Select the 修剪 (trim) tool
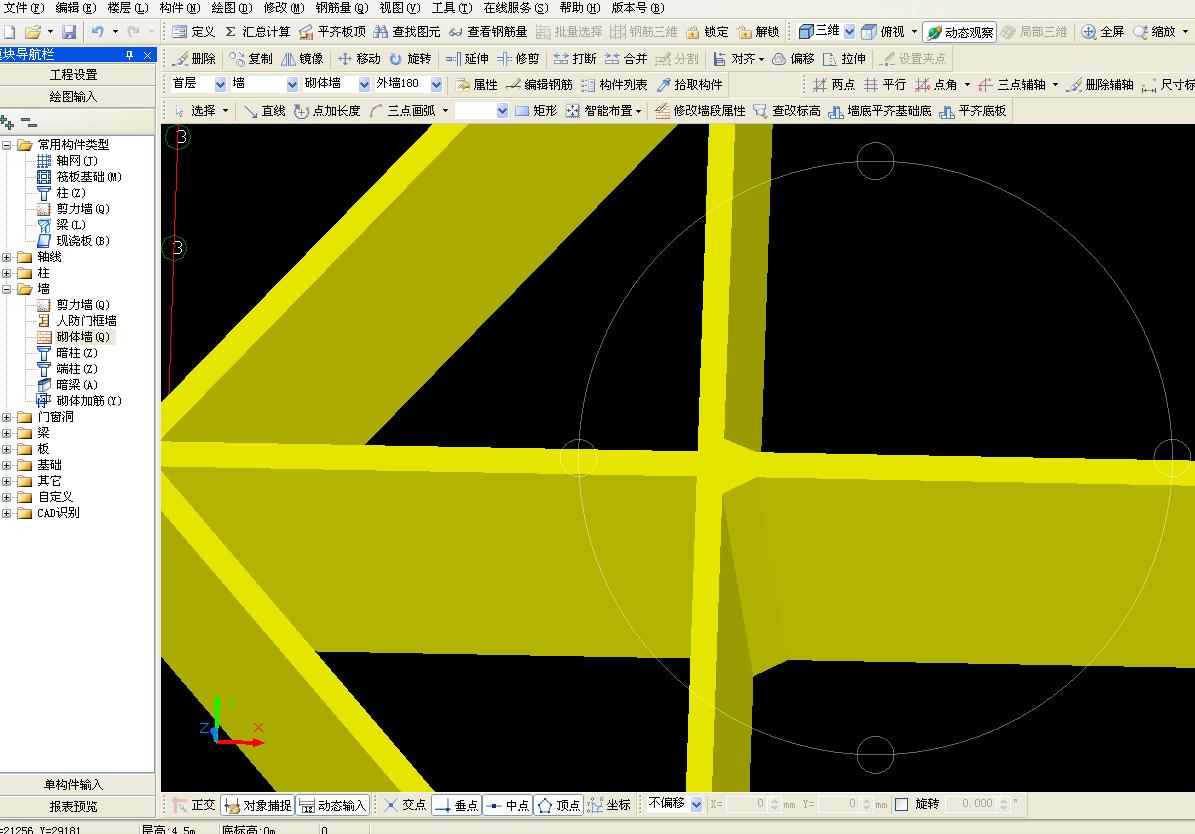 pyautogui.click(x=518, y=59)
